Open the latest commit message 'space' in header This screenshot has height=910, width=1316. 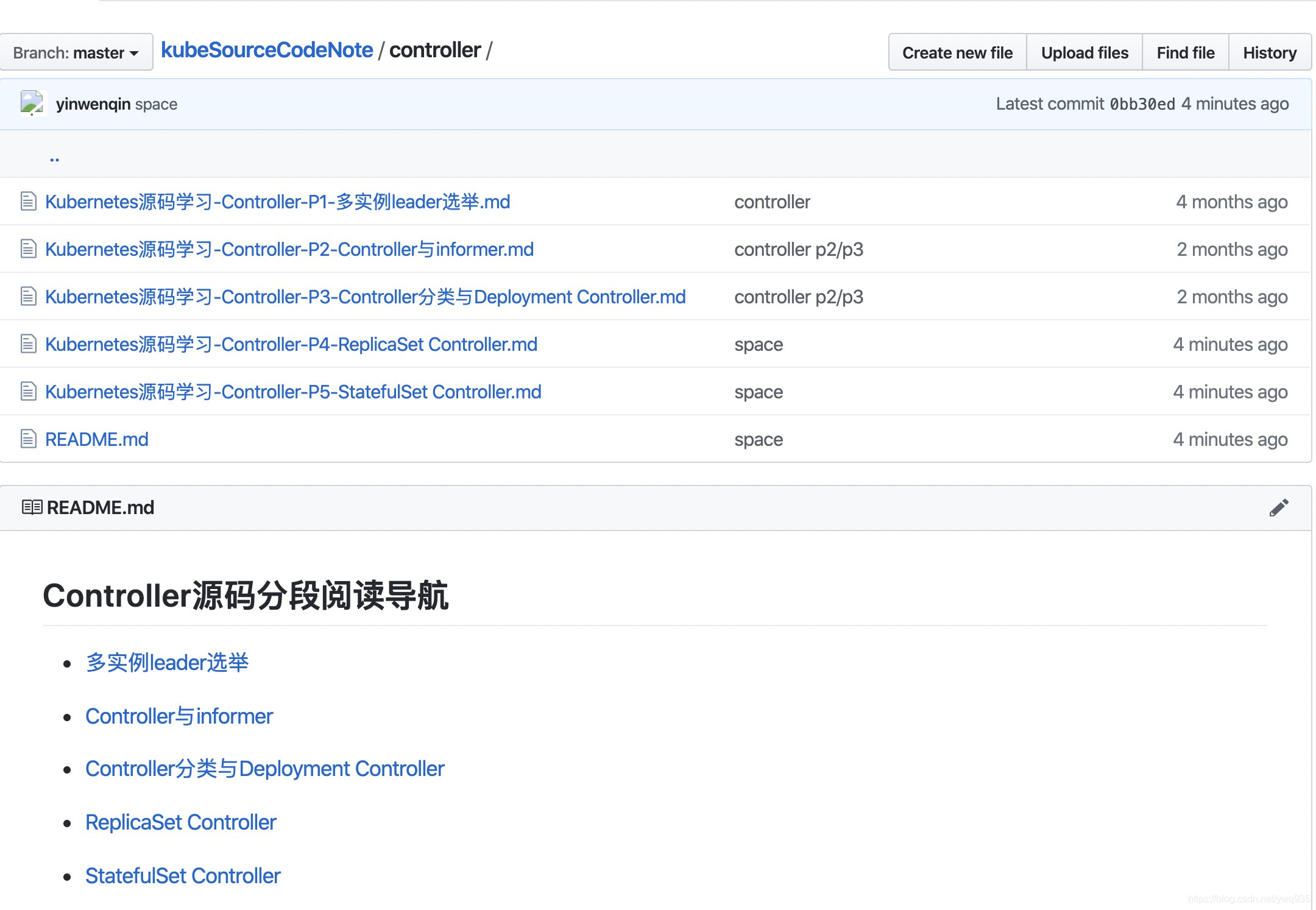tap(156, 104)
